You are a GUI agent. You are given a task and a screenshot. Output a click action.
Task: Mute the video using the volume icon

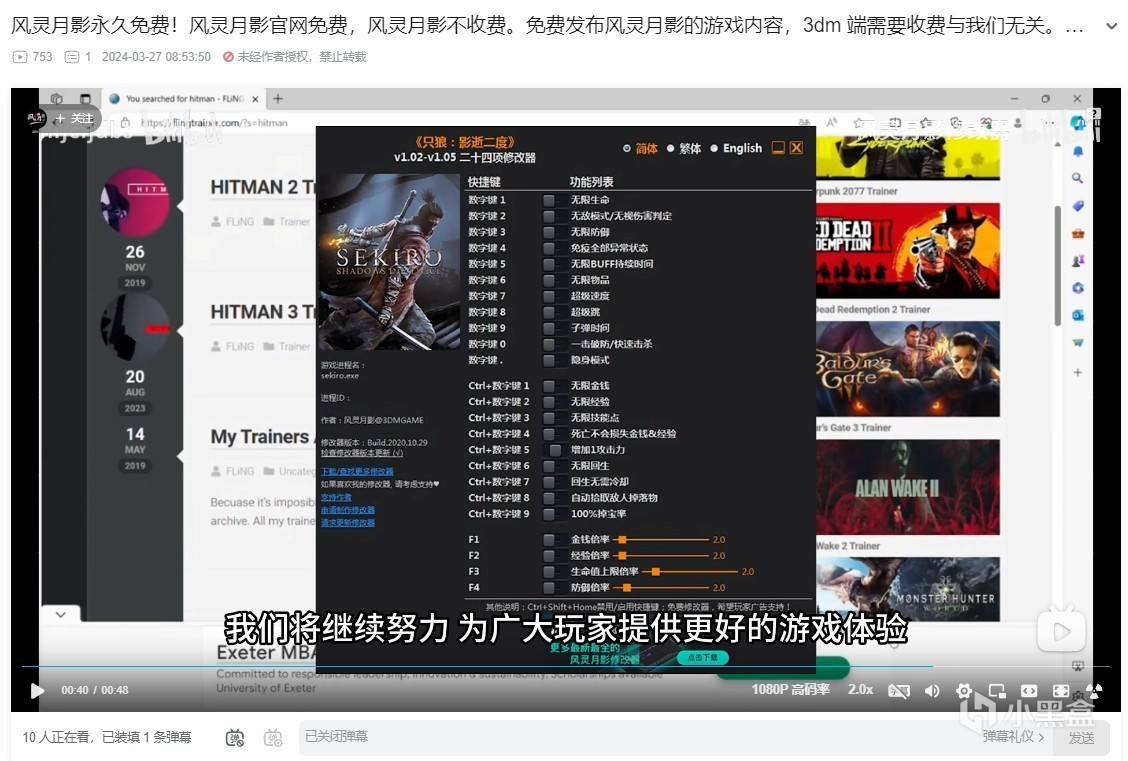click(932, 691)
